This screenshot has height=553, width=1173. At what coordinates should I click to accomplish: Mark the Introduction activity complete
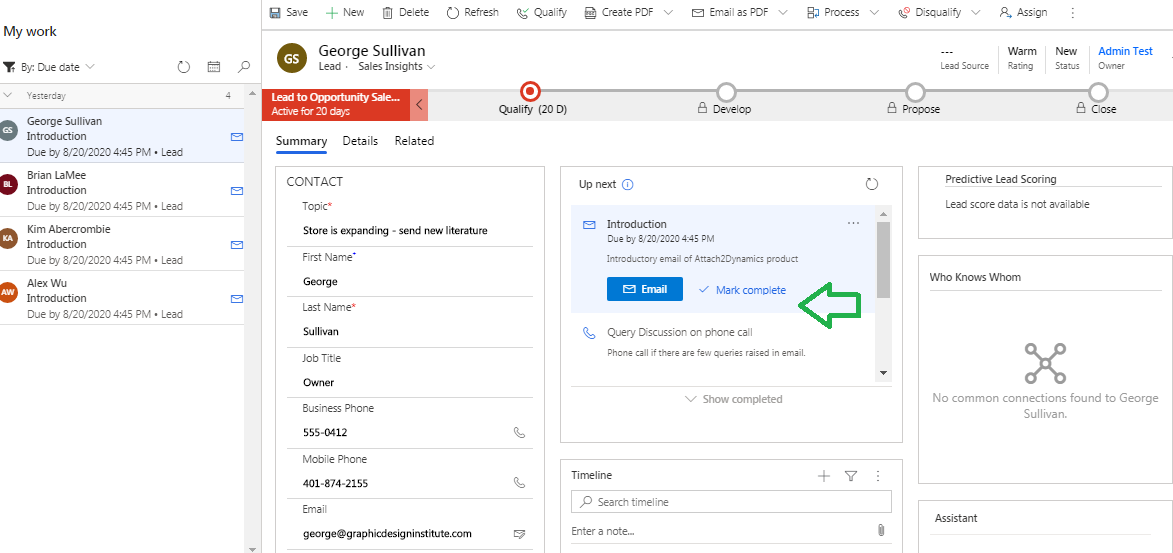tap(742, 290)
